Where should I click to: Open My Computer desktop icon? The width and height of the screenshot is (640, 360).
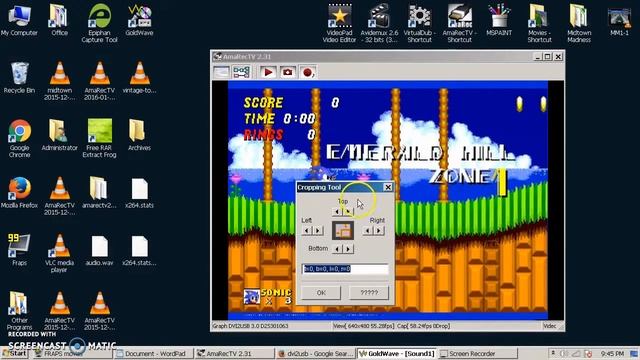pos(19,20)
